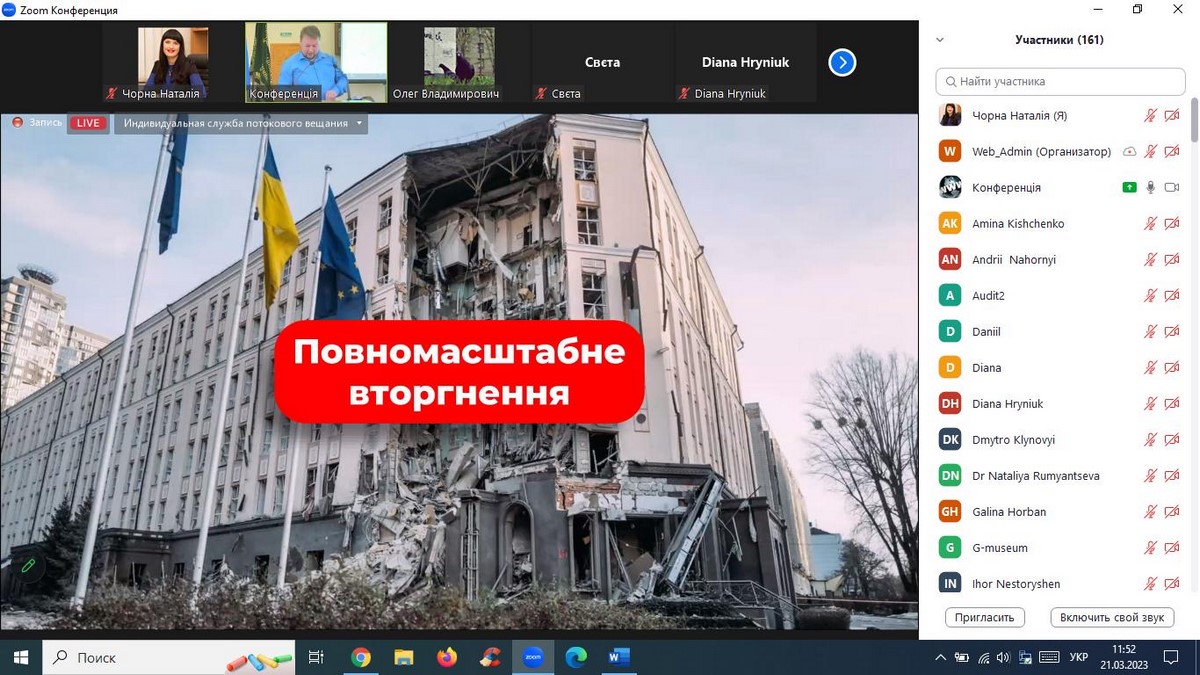Show next video thumbnails with arrow
The image size is (1200, 675).
point(842,63)
